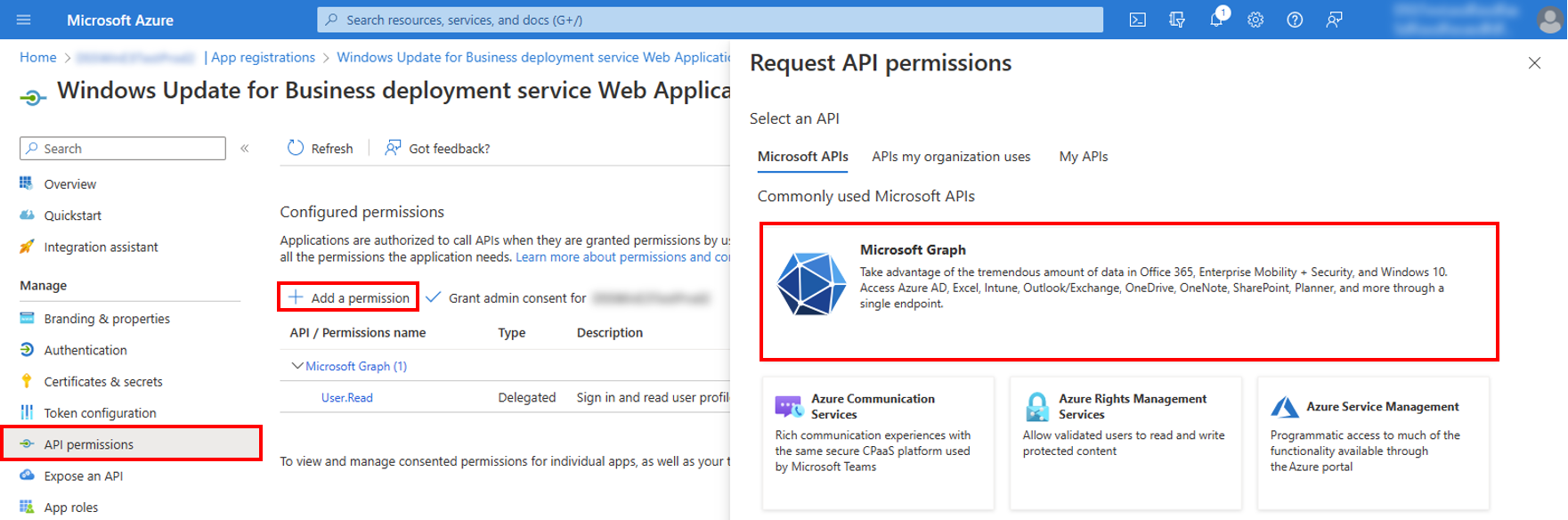
Task: Click the search box magnifier icon
Action: pos(331,20)
